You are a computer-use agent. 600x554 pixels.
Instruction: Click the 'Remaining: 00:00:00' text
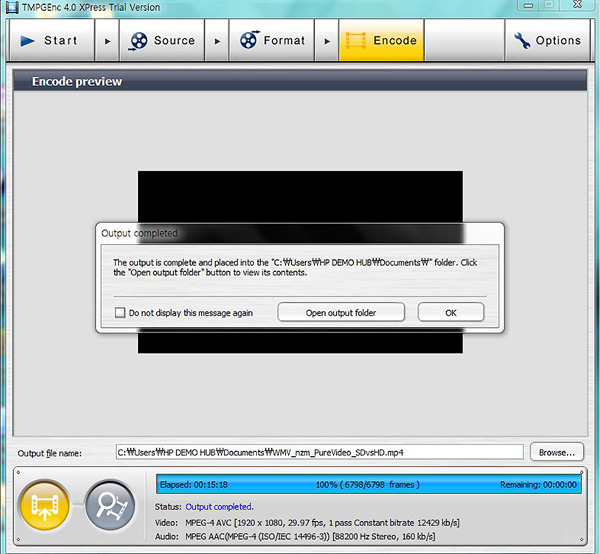pyautogui.click(x=538, y=485)
